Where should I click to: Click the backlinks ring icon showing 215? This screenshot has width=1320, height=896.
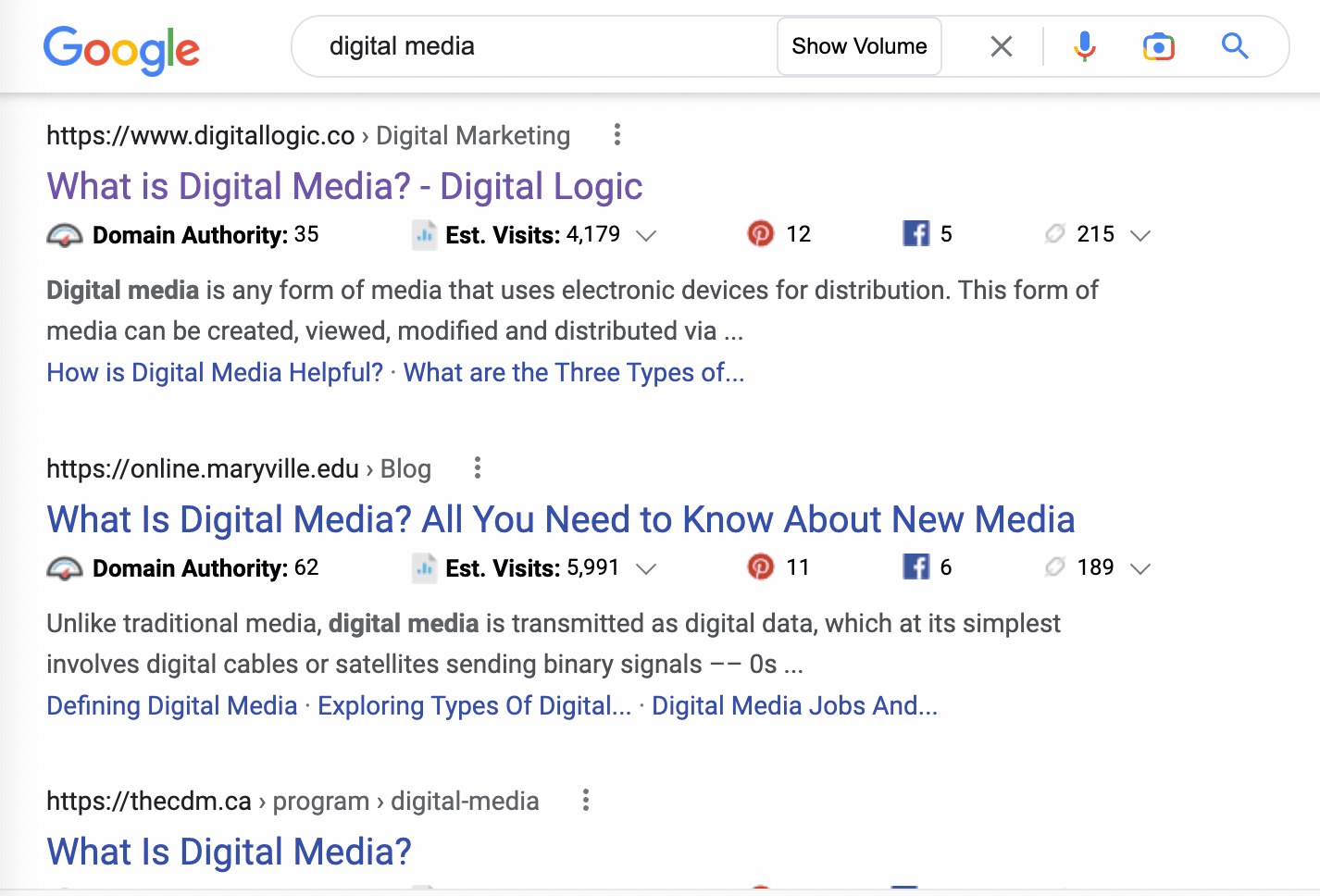(x=1054, y=233)
